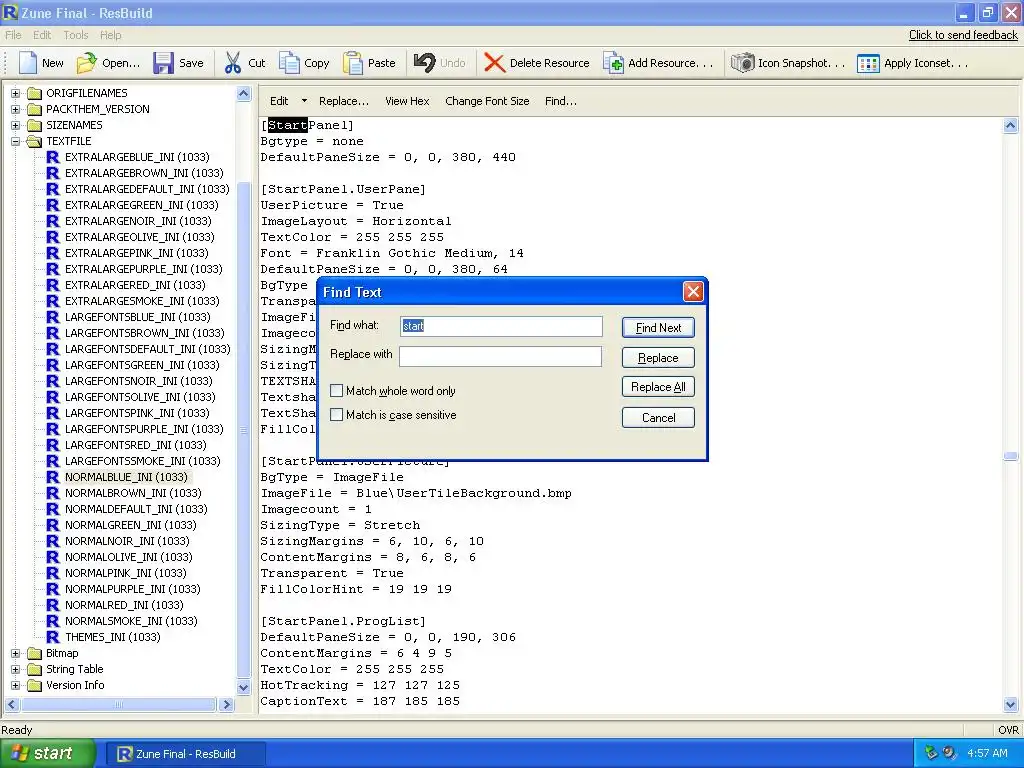Cut using the scissors icon
1024x768 pixels.
click(x=232, y=63)
